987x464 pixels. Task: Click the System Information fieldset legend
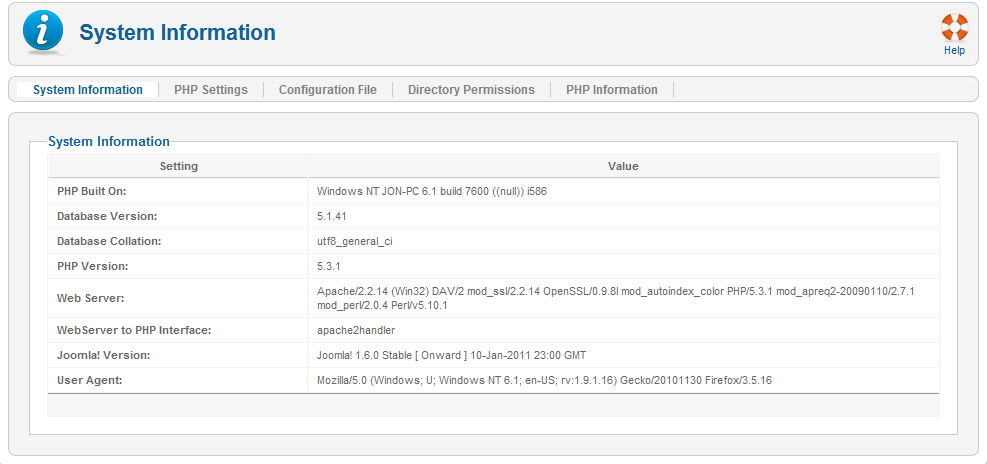pyautogui.click(x=109, y=142)
